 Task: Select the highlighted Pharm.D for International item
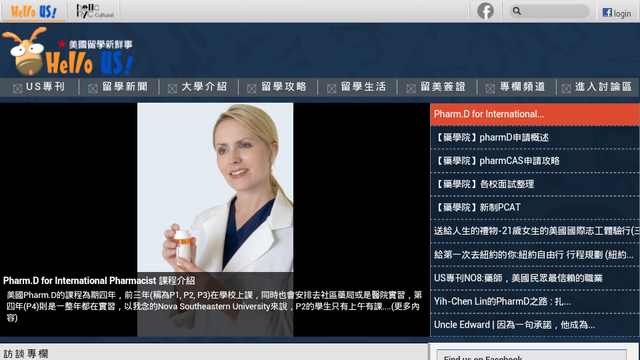coord(534,114)
